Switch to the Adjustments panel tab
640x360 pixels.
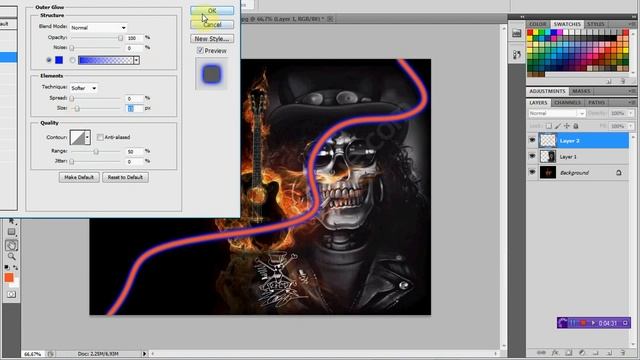tap(547, 91)
